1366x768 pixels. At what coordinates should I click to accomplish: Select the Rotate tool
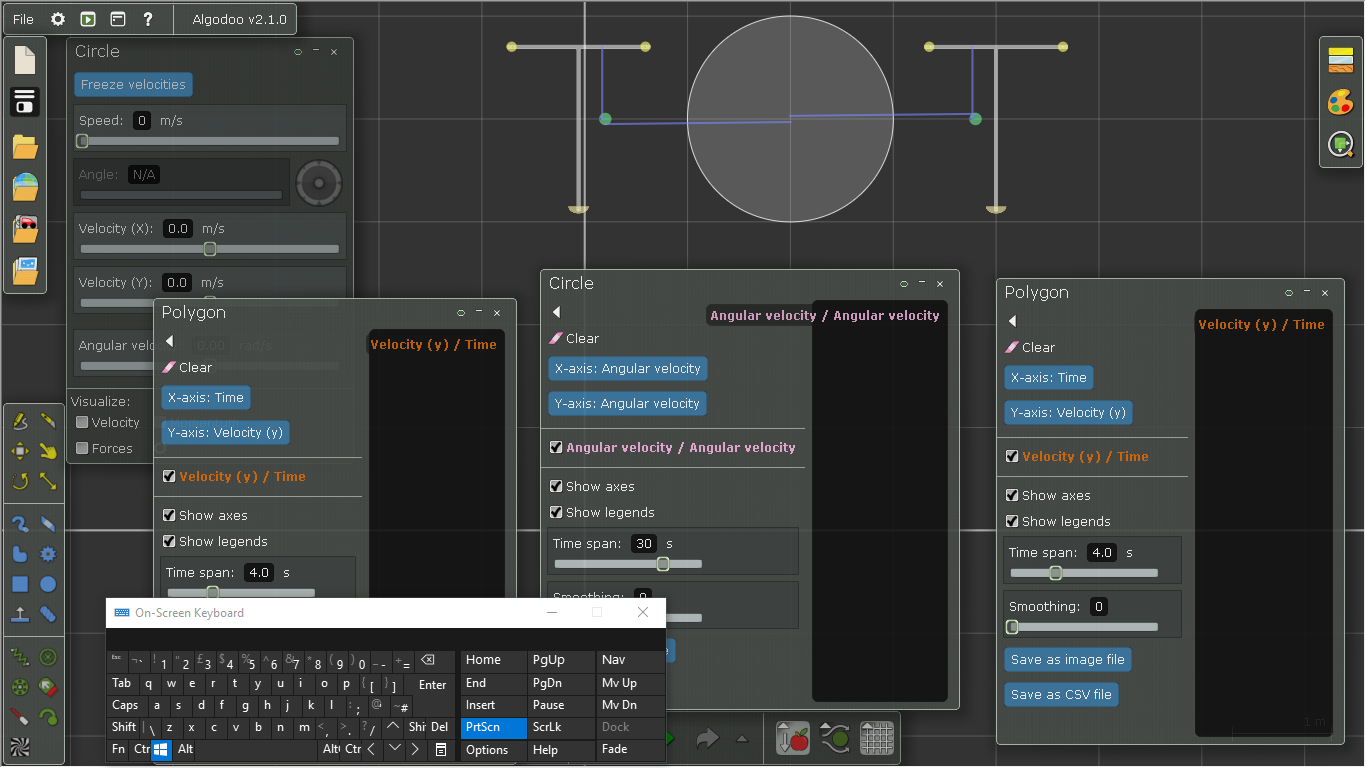20,482
